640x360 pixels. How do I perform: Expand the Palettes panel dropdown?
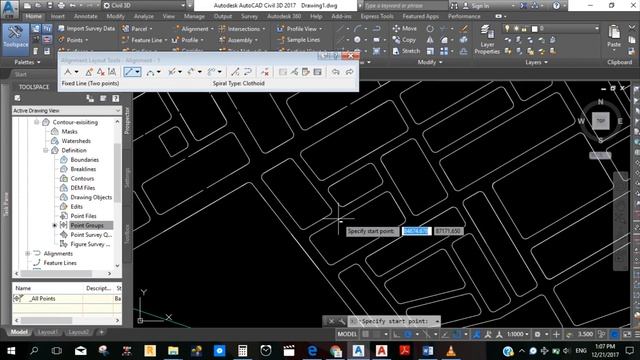[x=27, y=62]
